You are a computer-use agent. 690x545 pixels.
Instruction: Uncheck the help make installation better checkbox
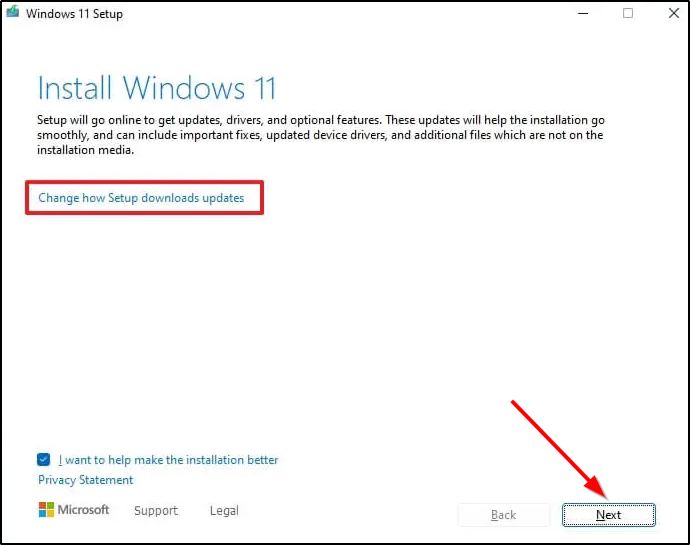pos(44,460)
